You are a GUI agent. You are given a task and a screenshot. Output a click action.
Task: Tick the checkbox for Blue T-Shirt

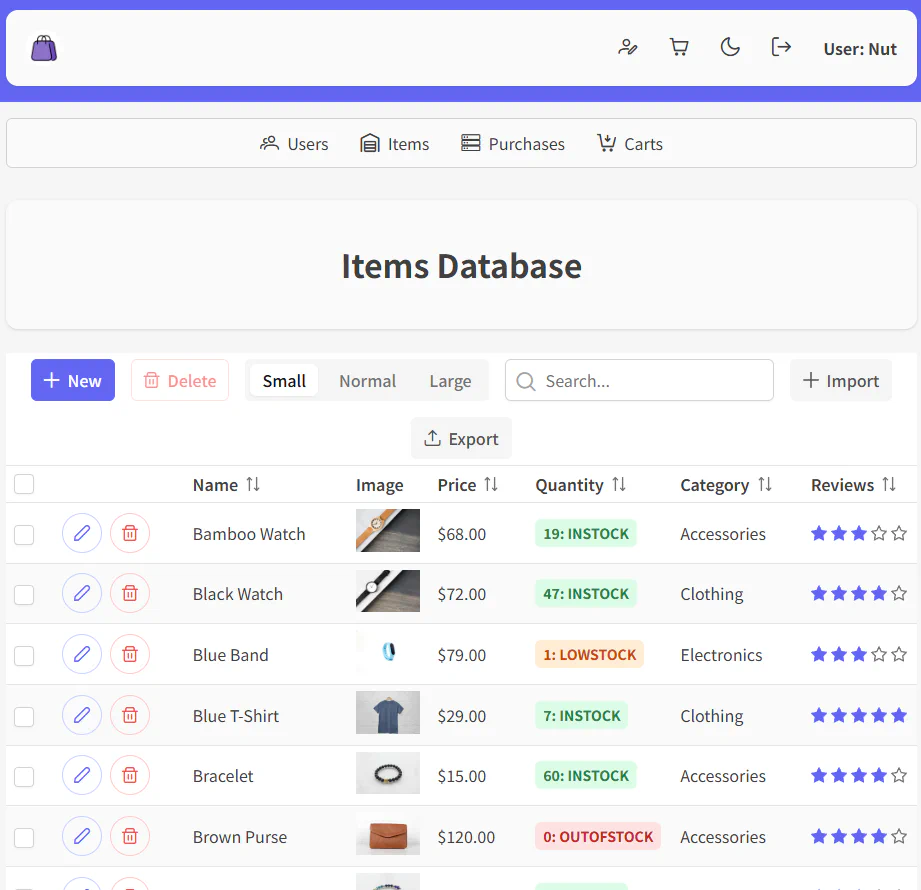[24, 716]
